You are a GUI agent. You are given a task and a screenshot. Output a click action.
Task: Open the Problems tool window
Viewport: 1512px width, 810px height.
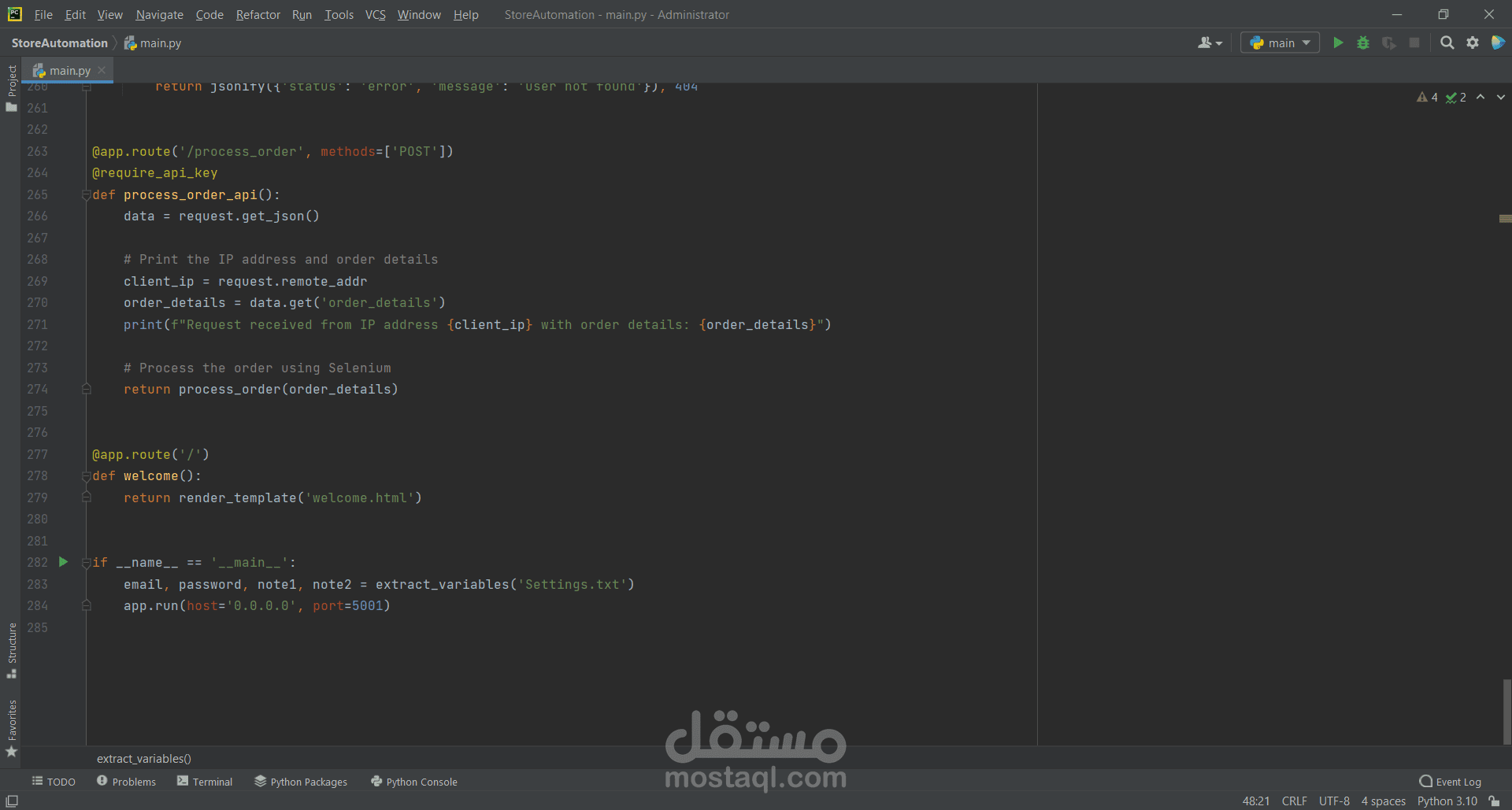[x=126, y=781]
